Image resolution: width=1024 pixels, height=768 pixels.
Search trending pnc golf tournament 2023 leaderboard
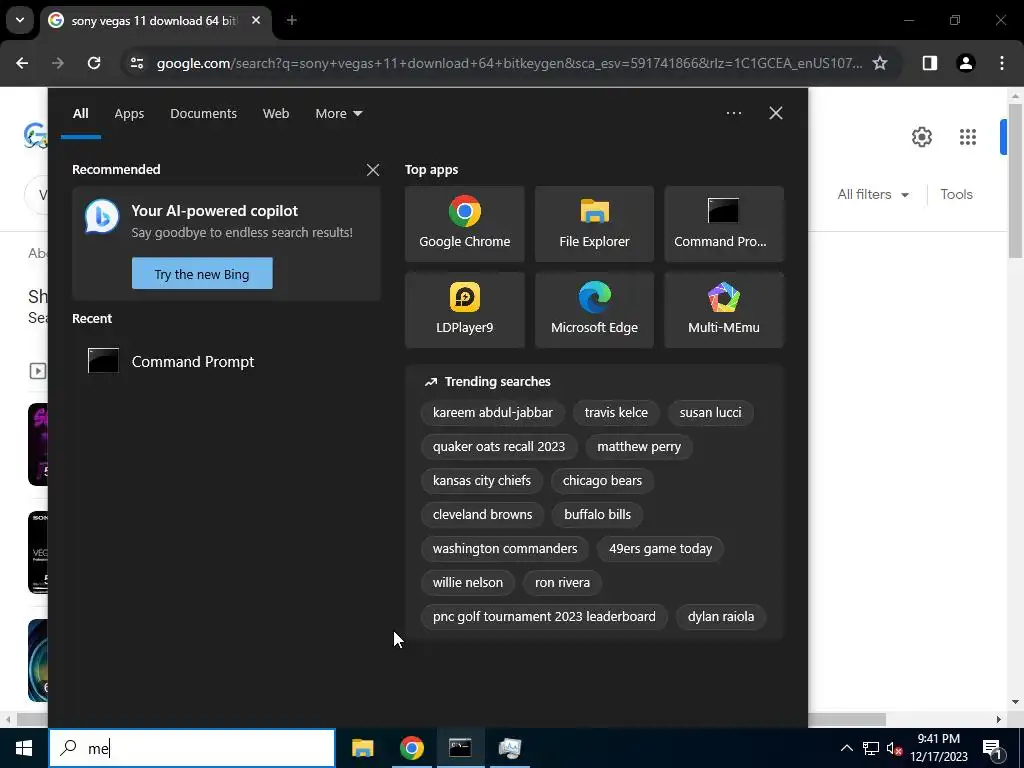(544, 616)
